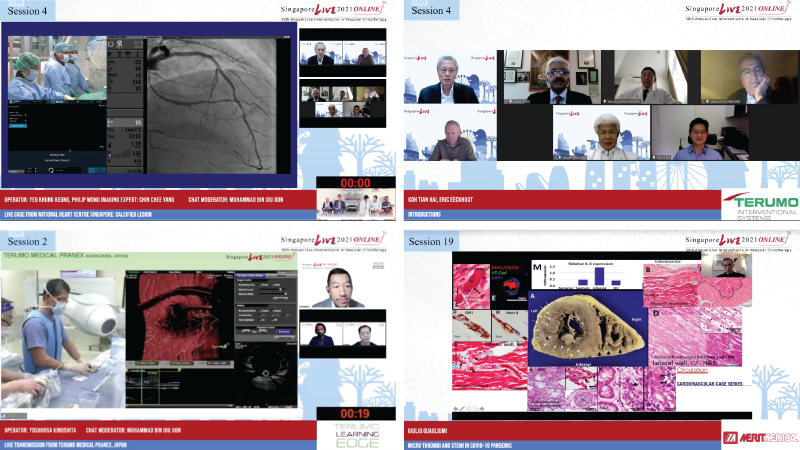The width and height of the screenshot is (800, 450).
Task: Open two-panelist video thumbnail beside the angiogram
Action: pyautogui.click(x=342, y=53)
